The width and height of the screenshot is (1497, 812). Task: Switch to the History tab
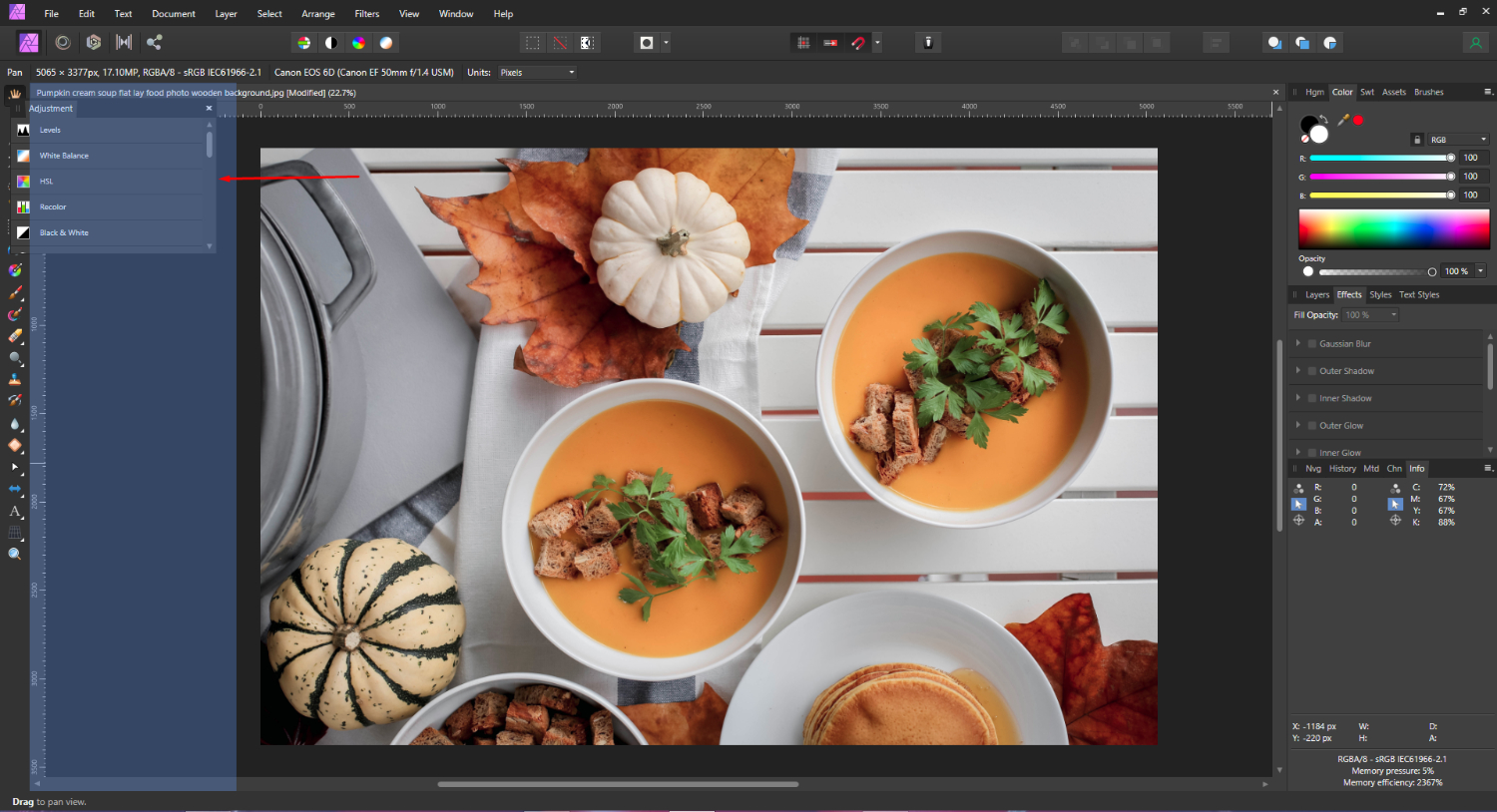[x=1342, y=468]
